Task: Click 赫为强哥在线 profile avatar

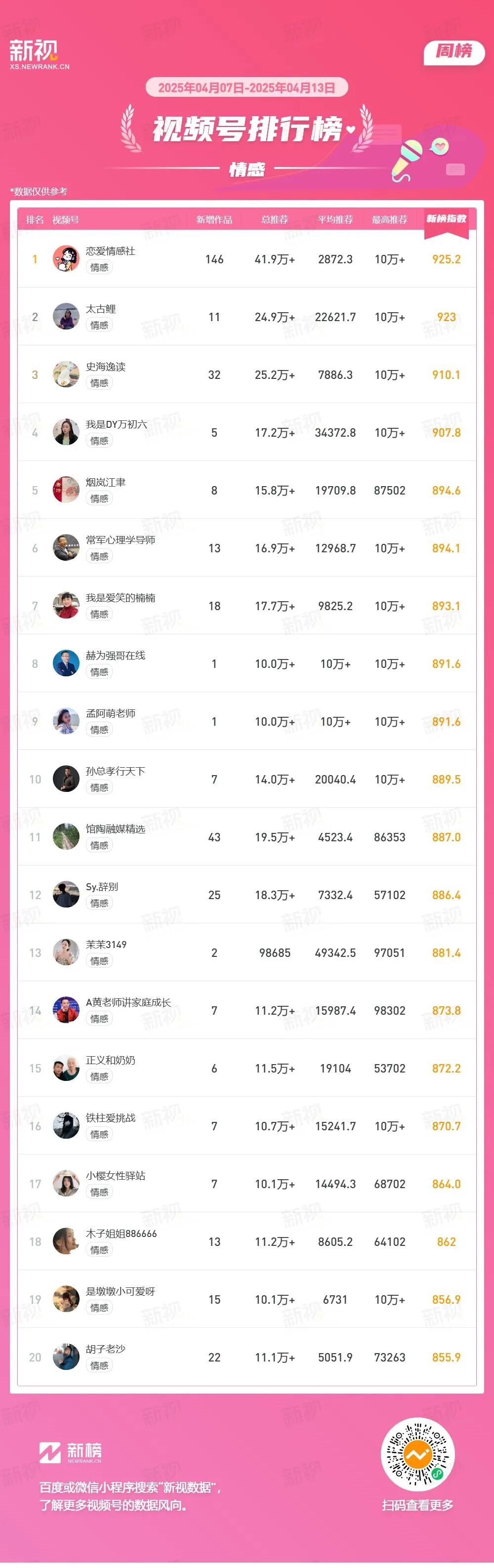Action: pos(66,664)
